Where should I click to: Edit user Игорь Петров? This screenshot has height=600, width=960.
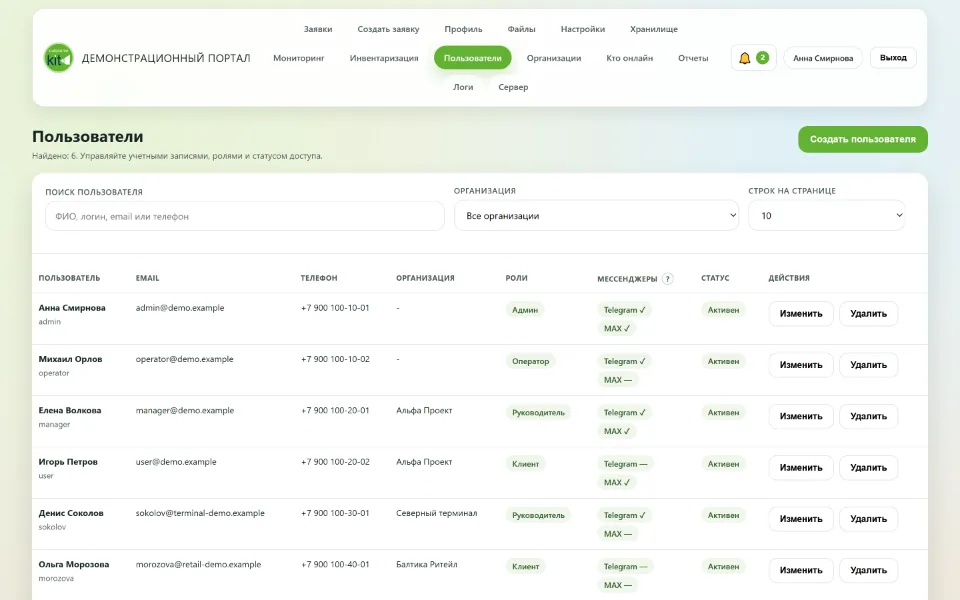point(801,468)
